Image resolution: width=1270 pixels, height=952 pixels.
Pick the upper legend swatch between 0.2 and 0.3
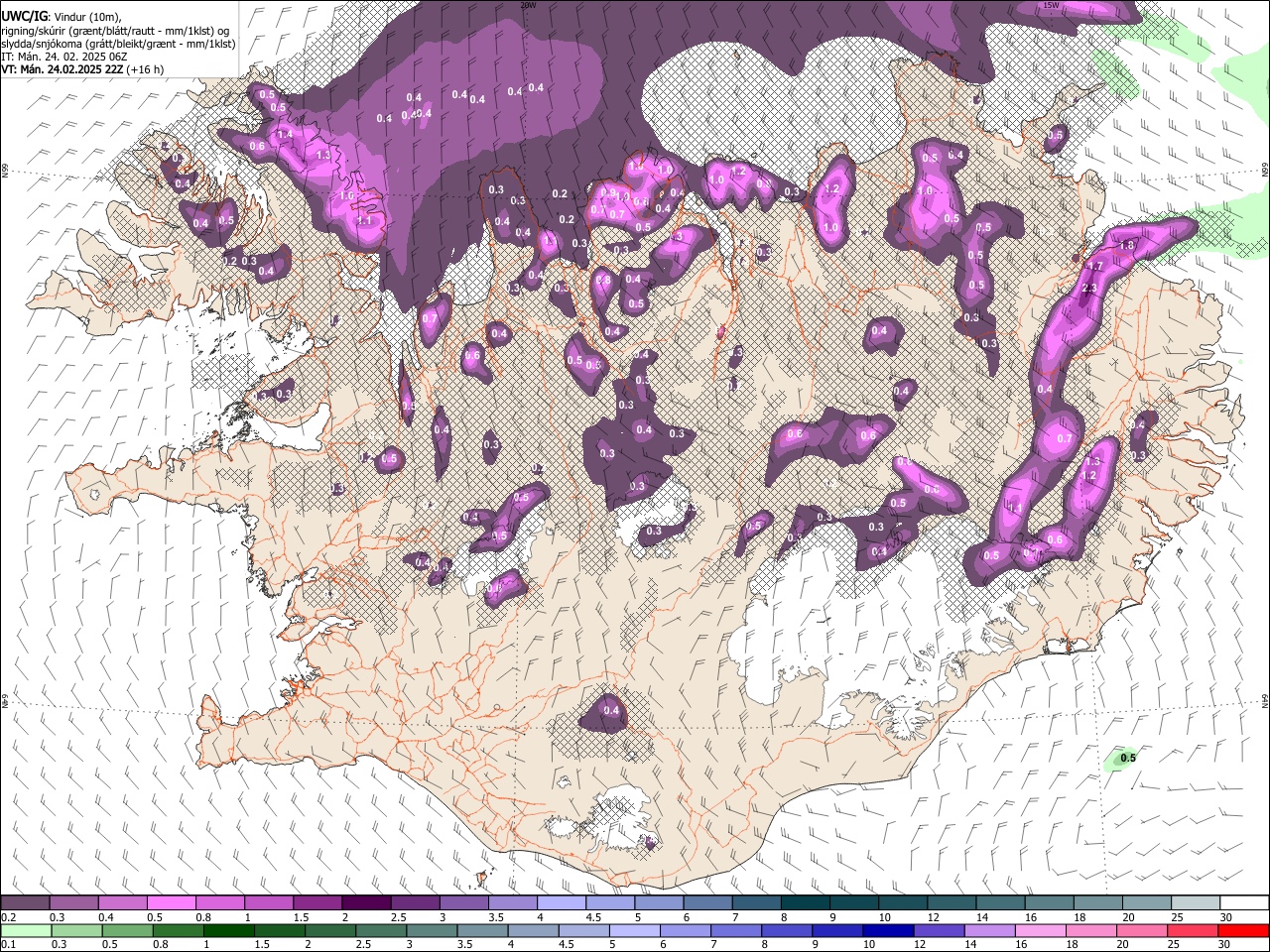[25, 903]
